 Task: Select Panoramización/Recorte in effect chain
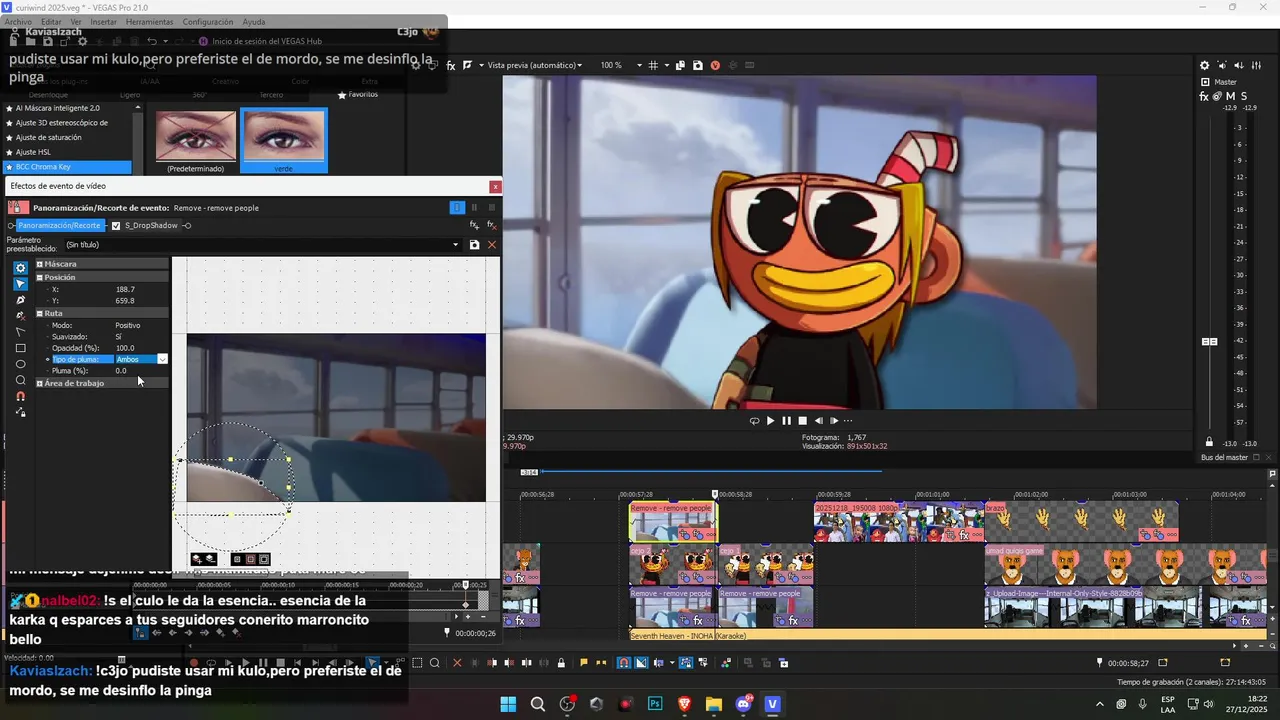pyautogui.click(x=59, y=225)
